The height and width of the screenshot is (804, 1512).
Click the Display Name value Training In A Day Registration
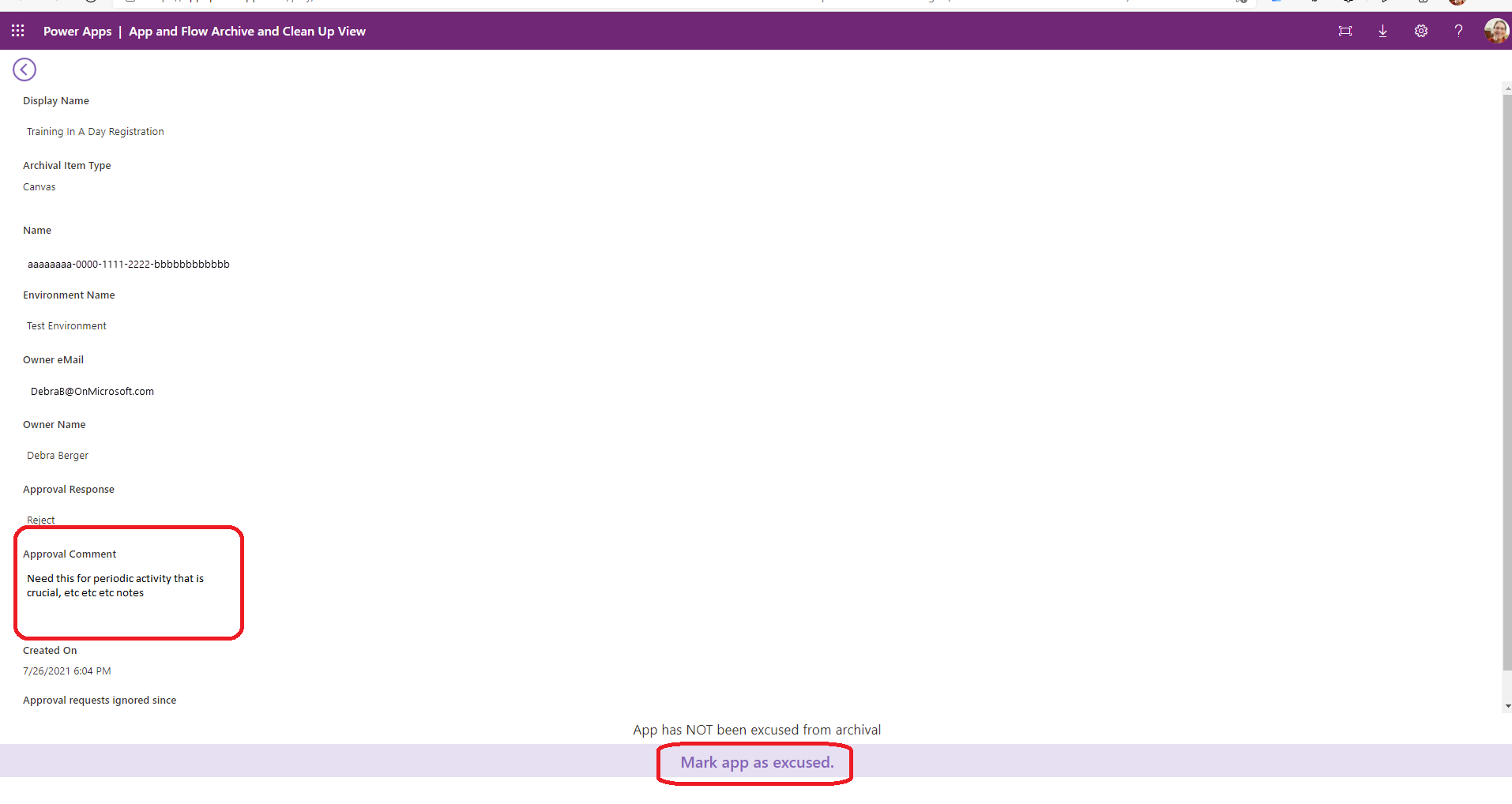click(96, 132)
